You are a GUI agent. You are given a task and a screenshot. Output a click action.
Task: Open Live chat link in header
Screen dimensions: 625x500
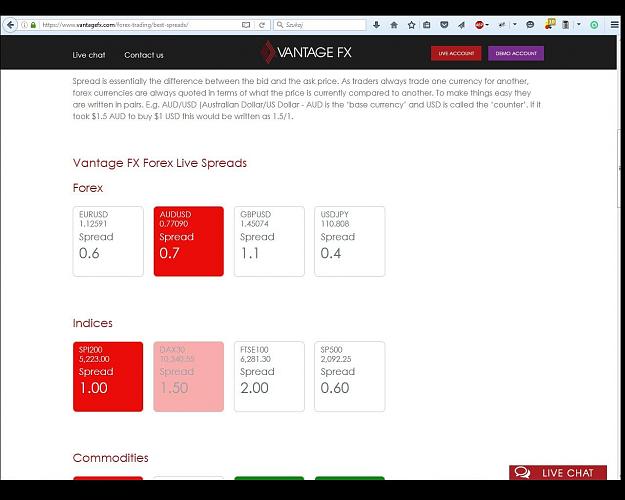point(89,55)
